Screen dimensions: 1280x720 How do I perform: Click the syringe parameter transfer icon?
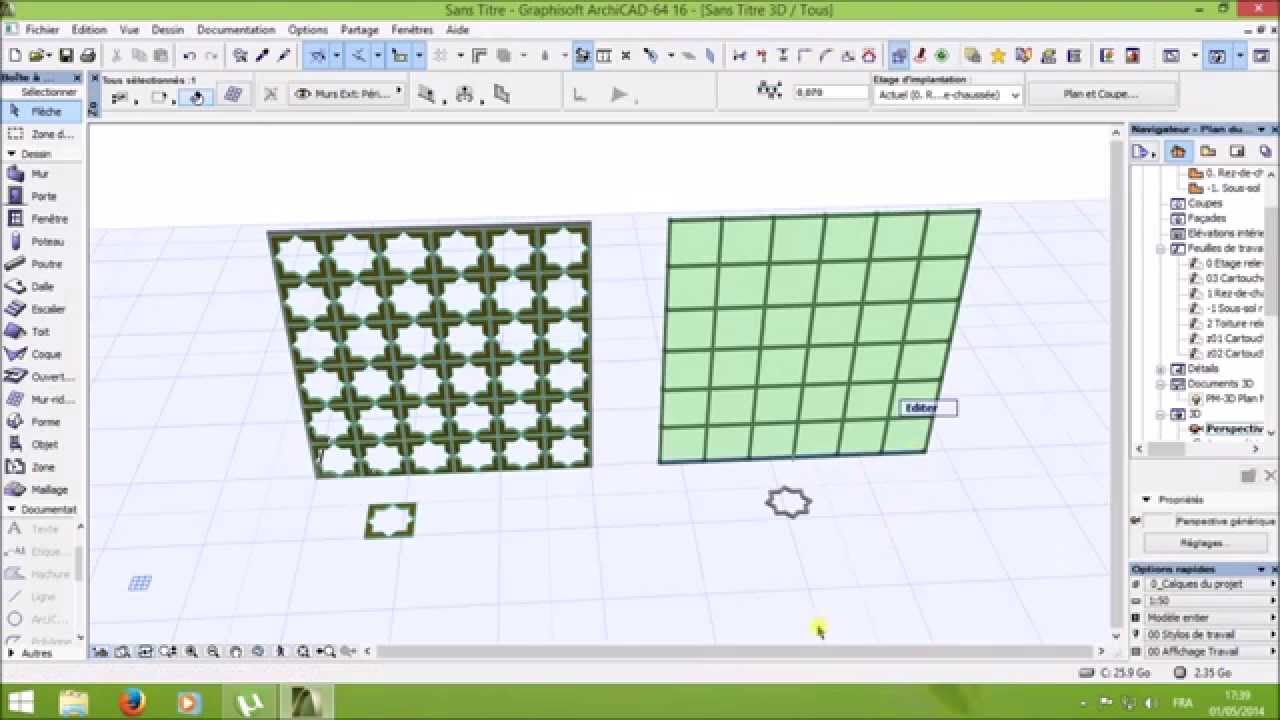[284, 56]
